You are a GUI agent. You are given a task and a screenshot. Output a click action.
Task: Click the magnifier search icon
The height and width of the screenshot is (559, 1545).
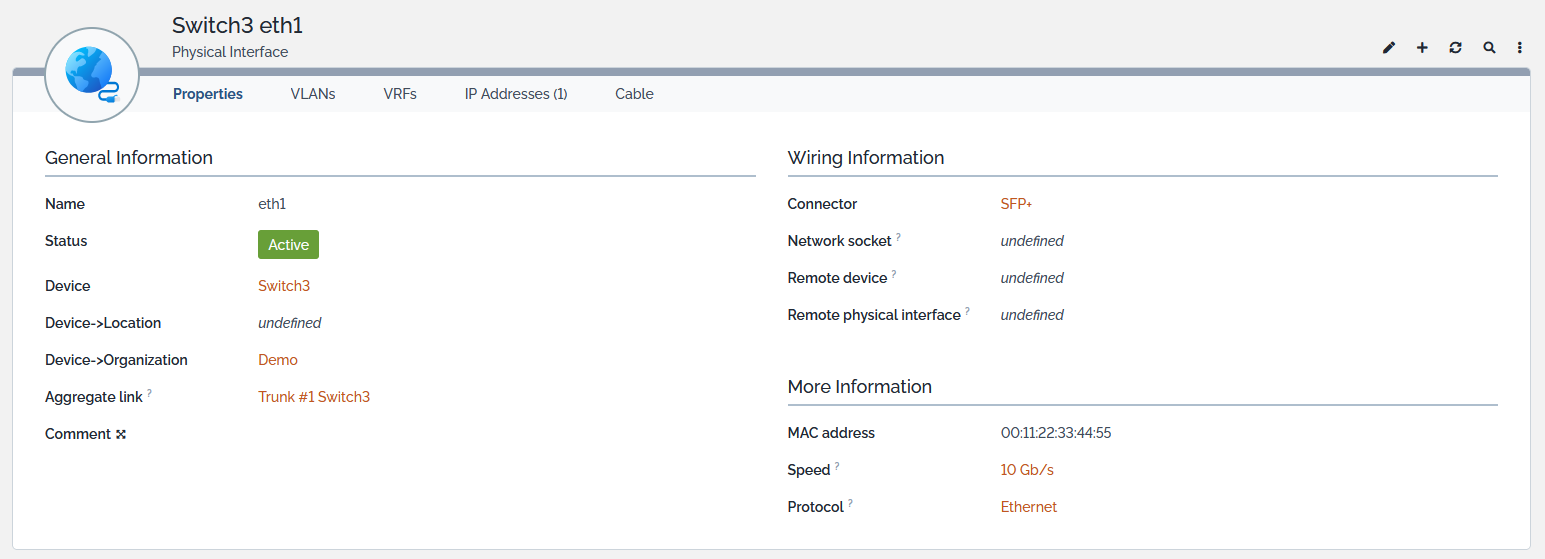coord(1489,48)
